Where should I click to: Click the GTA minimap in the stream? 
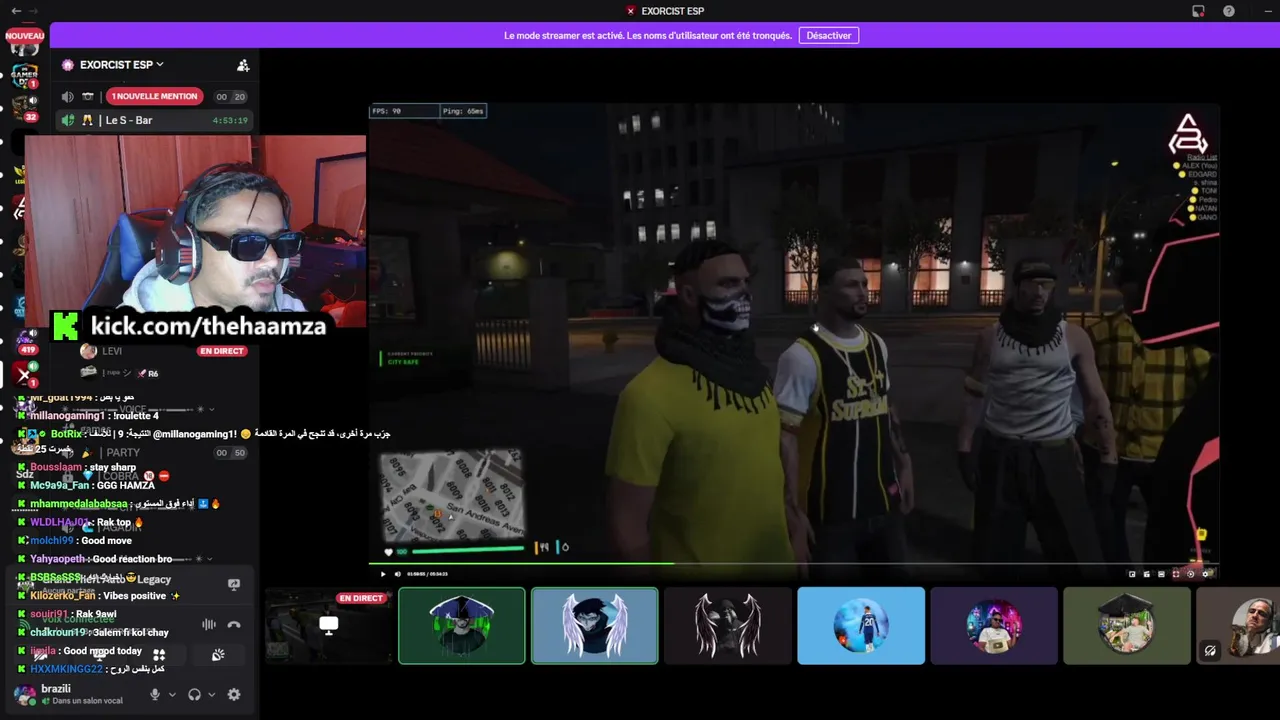click(x=451, y=496)
